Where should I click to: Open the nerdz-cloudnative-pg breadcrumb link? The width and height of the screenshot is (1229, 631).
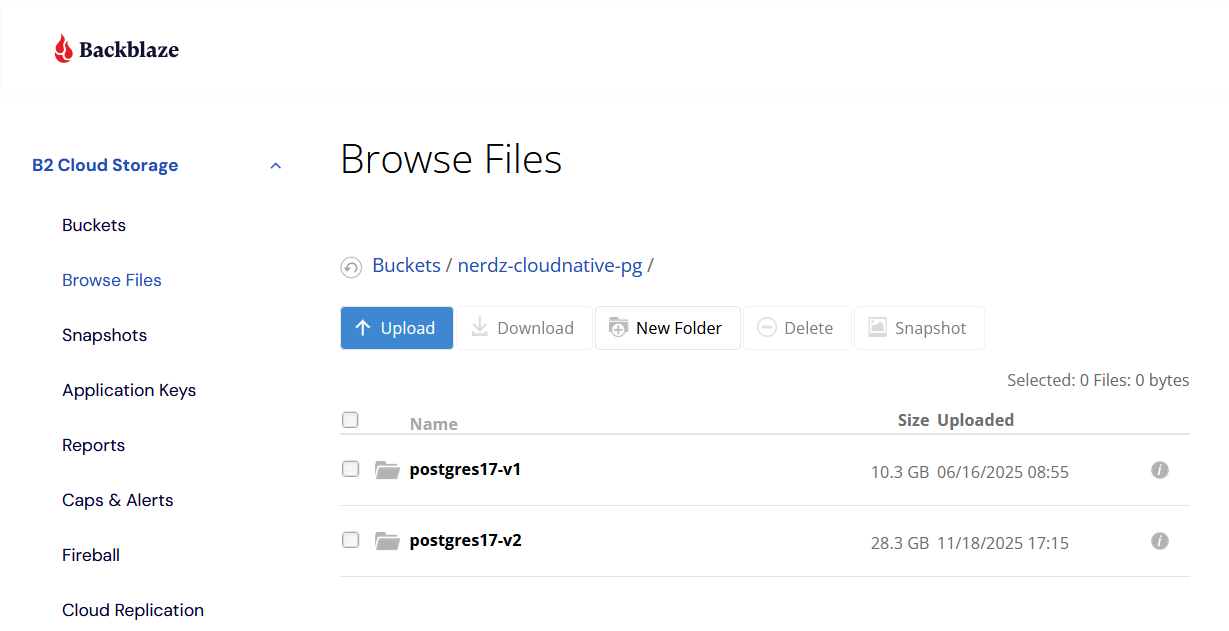tap(549, 265)
